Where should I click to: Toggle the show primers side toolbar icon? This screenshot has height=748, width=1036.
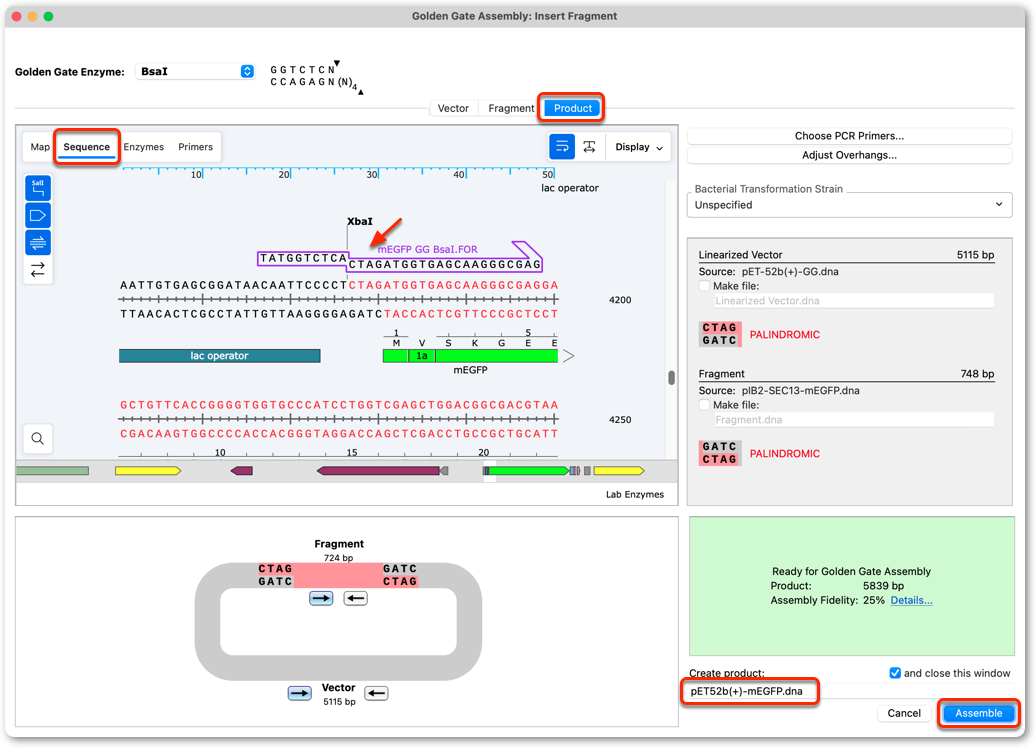[x=38, y=243]
